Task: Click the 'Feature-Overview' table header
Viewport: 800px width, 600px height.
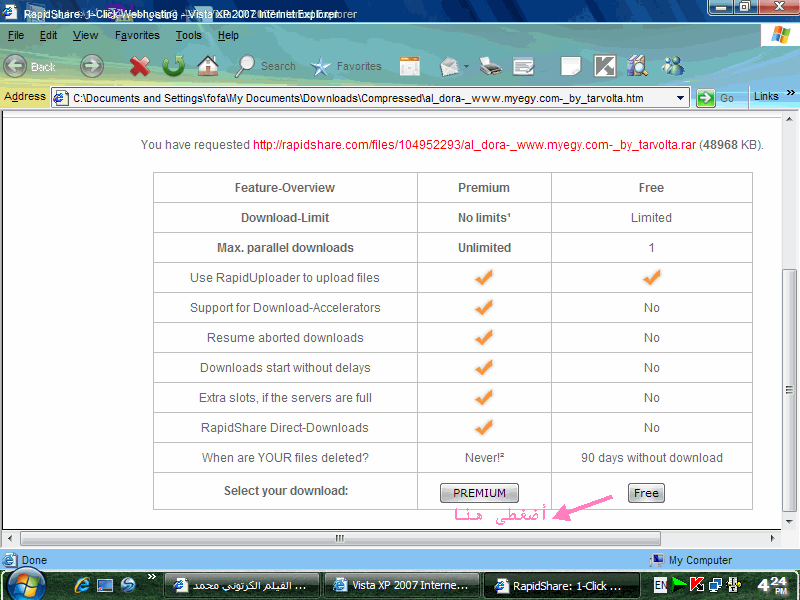Action: tap(285, 188)
